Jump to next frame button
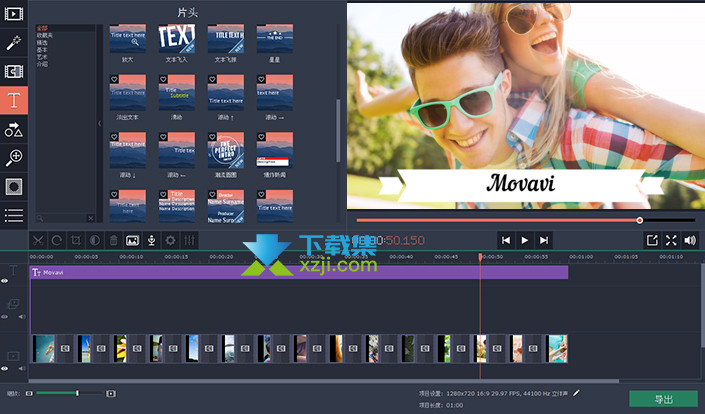 (544, 240)
